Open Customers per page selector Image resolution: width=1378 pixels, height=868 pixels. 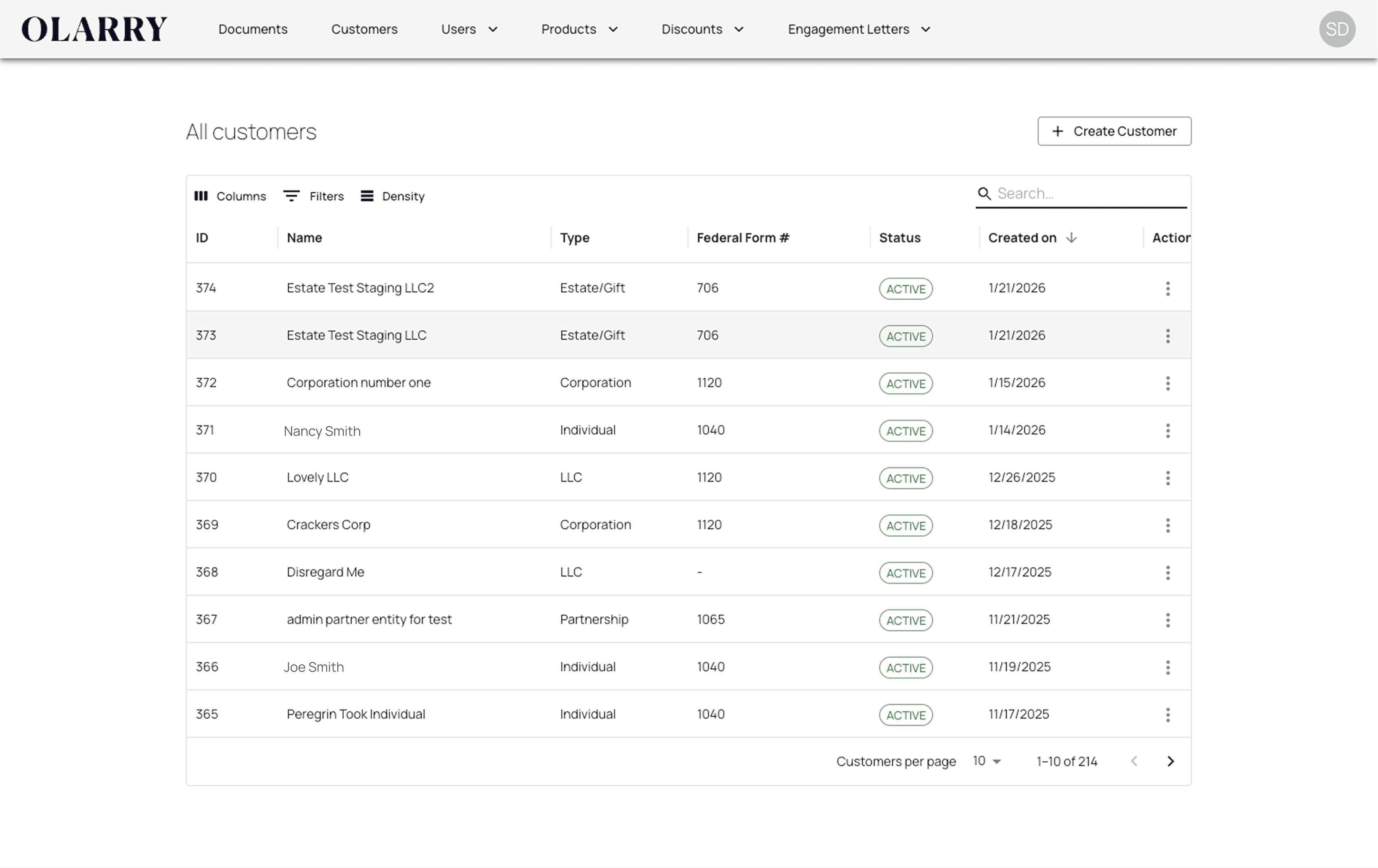point(987,761)
